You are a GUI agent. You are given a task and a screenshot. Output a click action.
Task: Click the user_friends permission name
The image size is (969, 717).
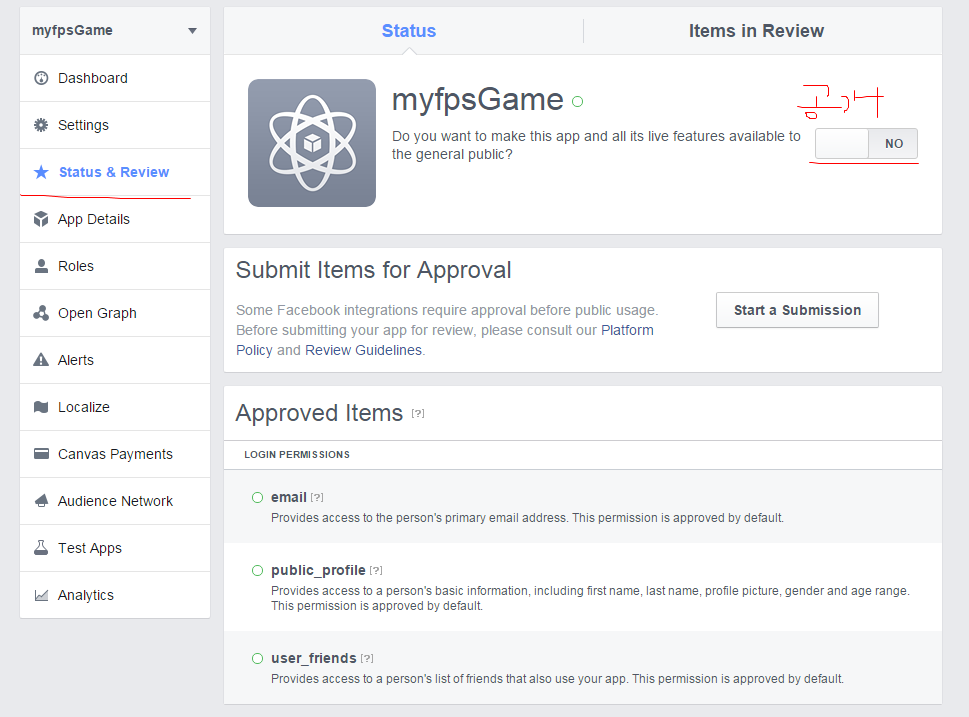(x=314, y=658)
